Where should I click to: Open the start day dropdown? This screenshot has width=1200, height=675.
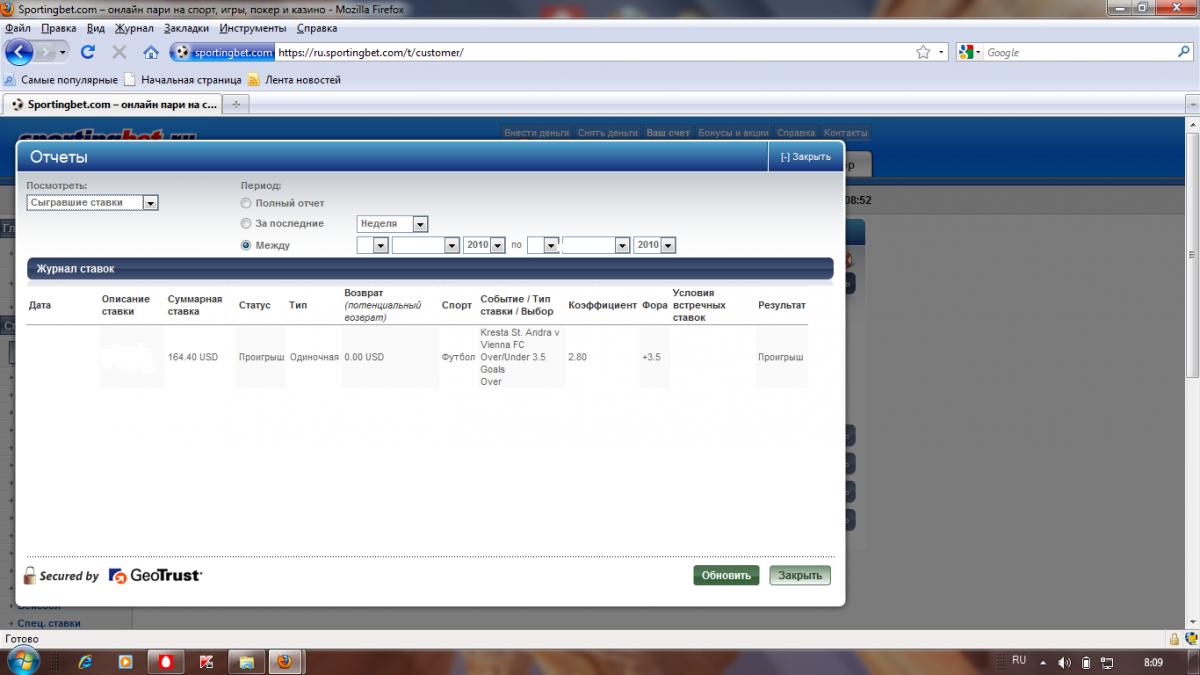372,245
